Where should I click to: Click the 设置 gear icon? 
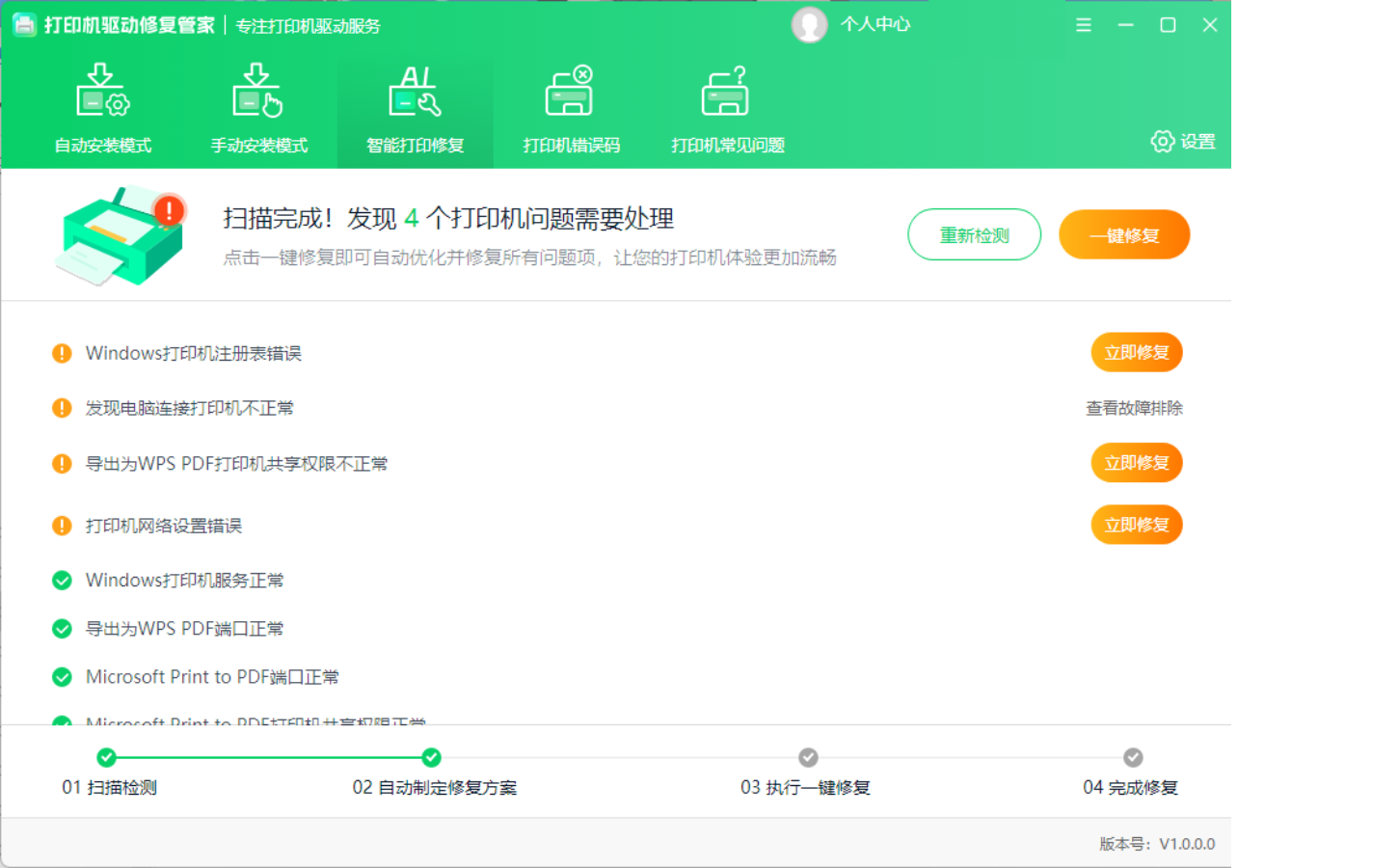[x=1163, y=142]
